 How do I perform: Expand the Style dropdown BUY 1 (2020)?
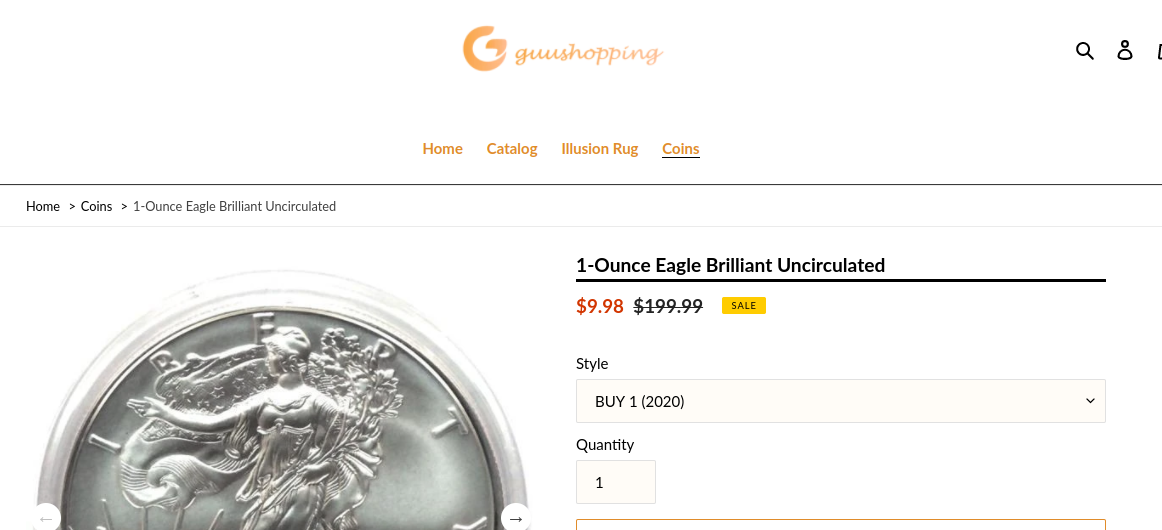(x=840, y=401)
